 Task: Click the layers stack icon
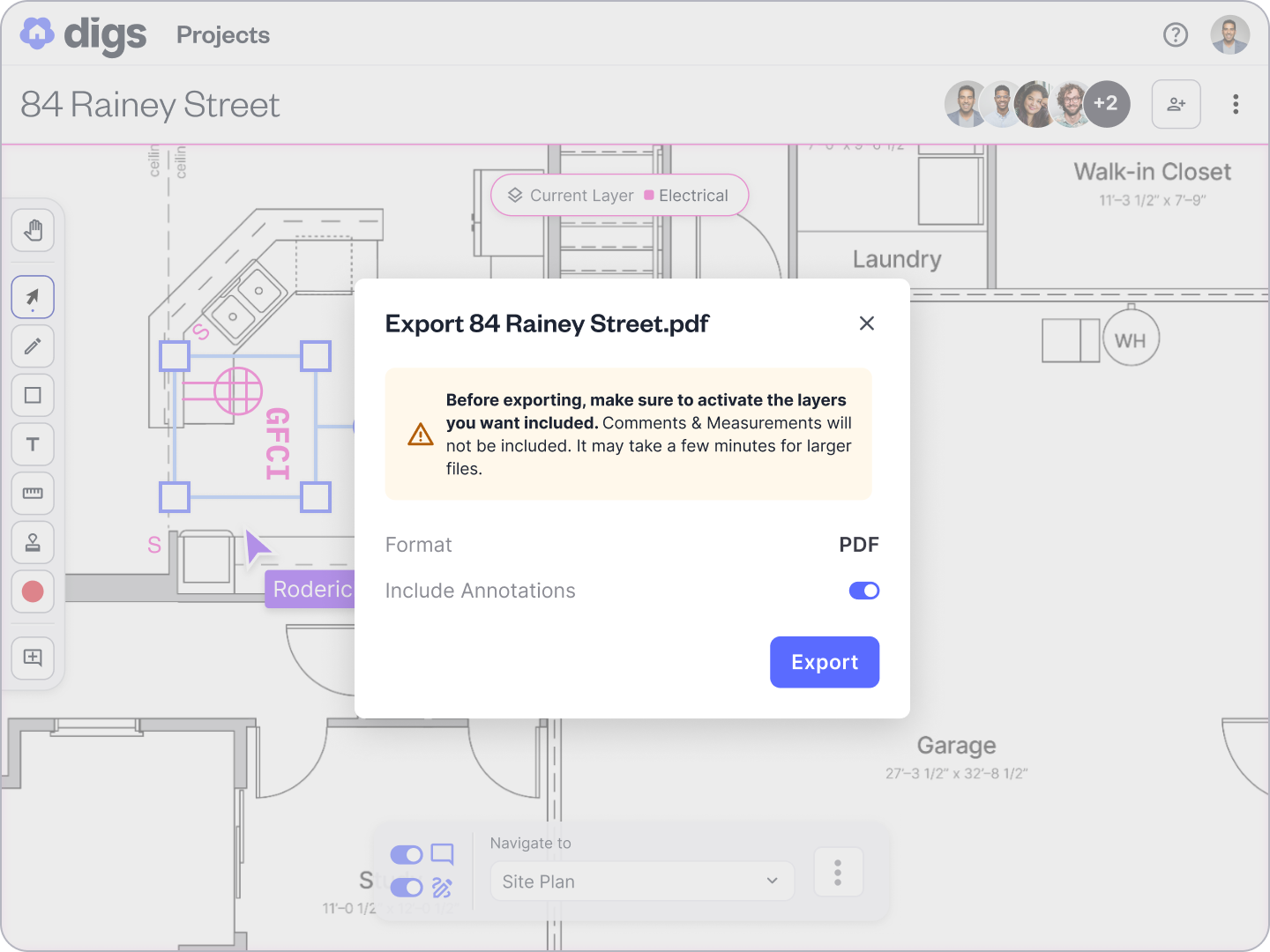tap(515, 196)
